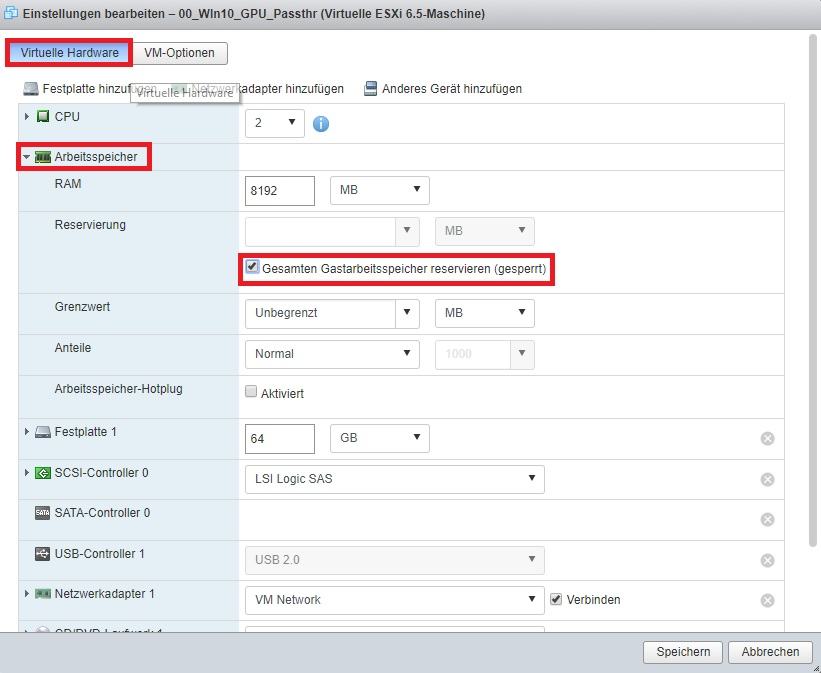
Task: Click the RAM value field 8192
Action: coord(280,191)
